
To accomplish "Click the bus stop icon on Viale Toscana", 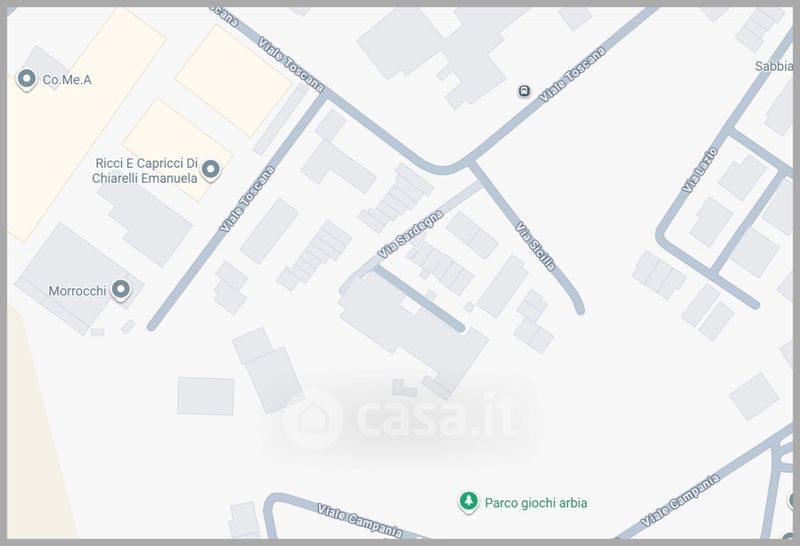I will 524,91.
